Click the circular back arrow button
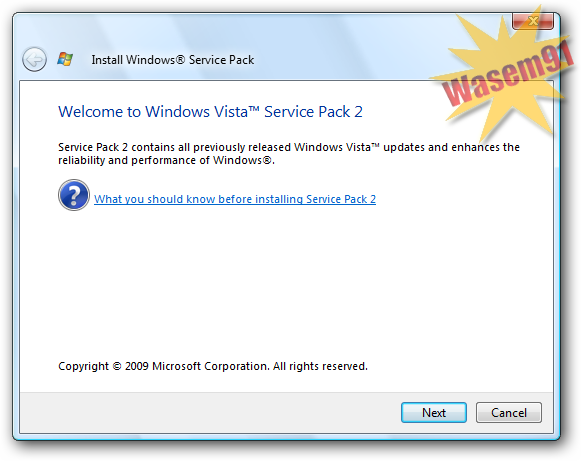Image resolution: width=581 pixels, height=461 pixels. (34, 59)
